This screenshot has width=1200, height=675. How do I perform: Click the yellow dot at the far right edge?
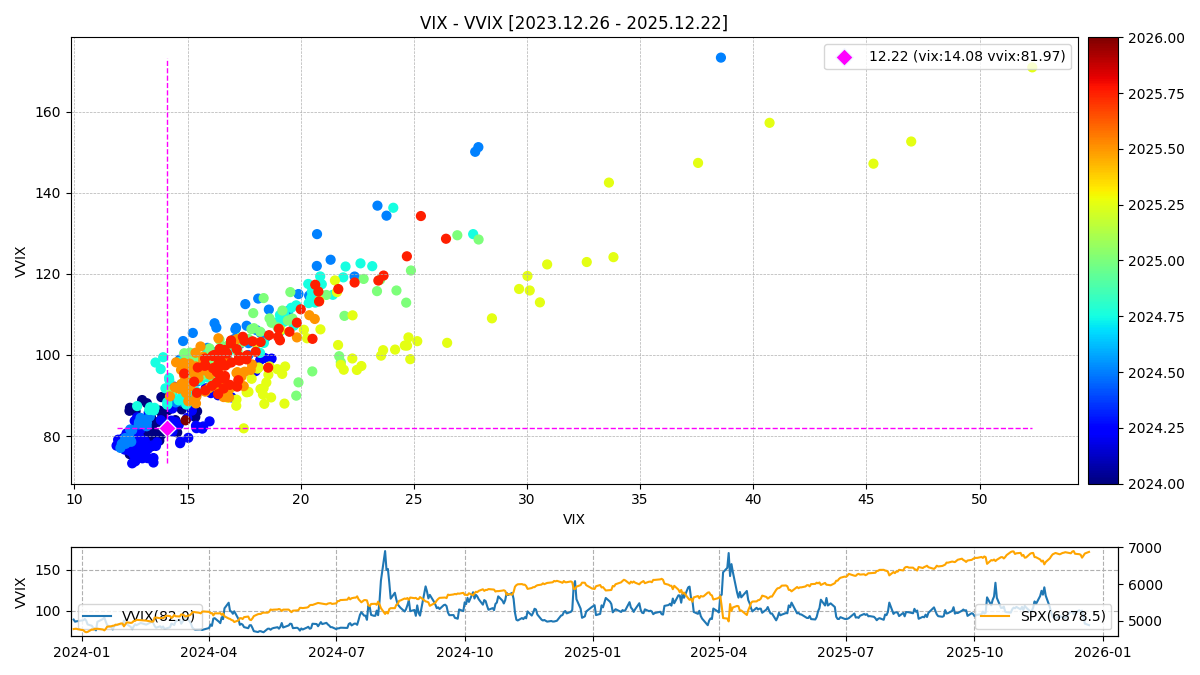point(1032,67)
